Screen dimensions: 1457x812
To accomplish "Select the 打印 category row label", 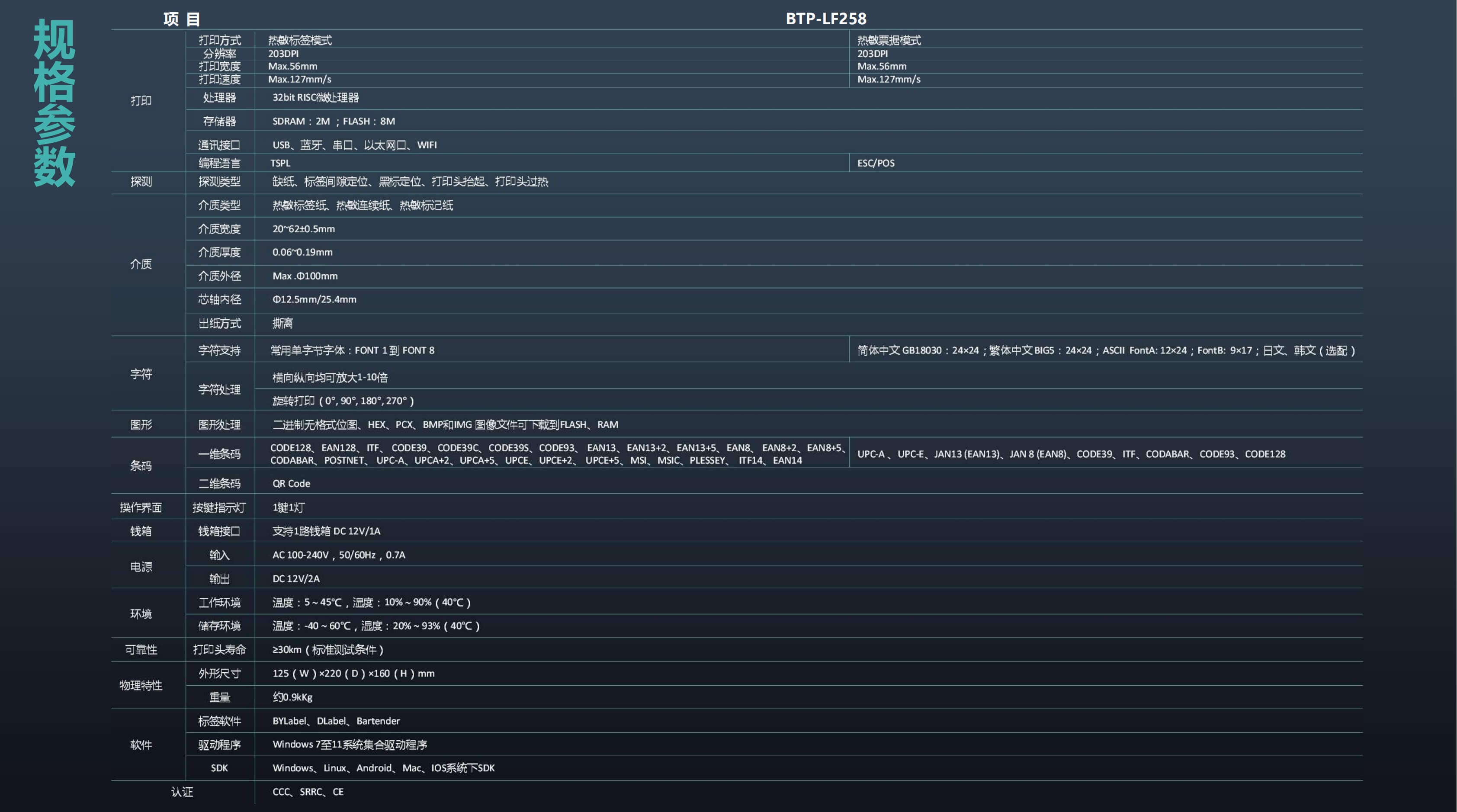I will (x=141, y=99).
